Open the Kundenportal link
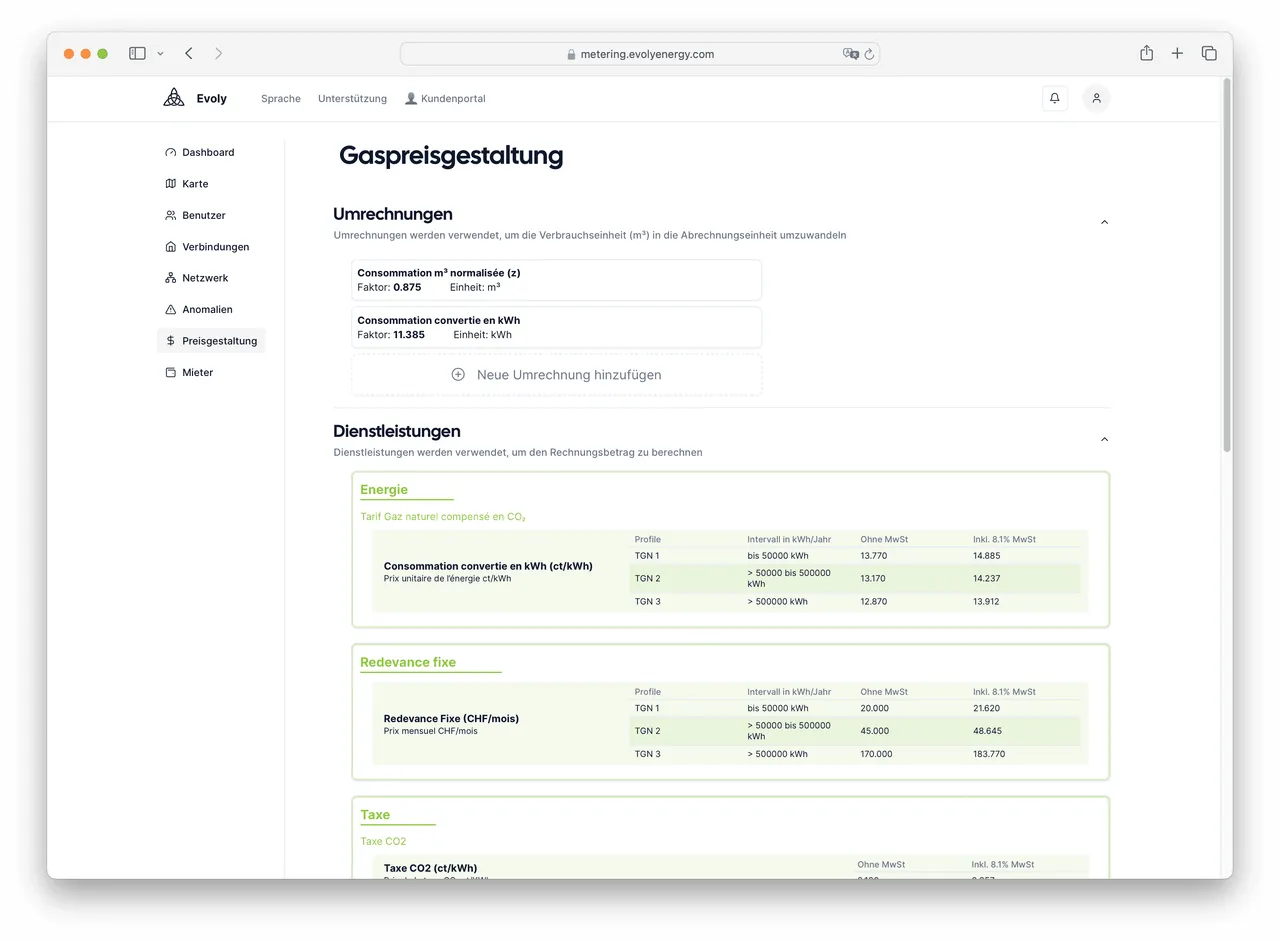The width and height of the screenshot is (1280, 941). coord(445,99)
